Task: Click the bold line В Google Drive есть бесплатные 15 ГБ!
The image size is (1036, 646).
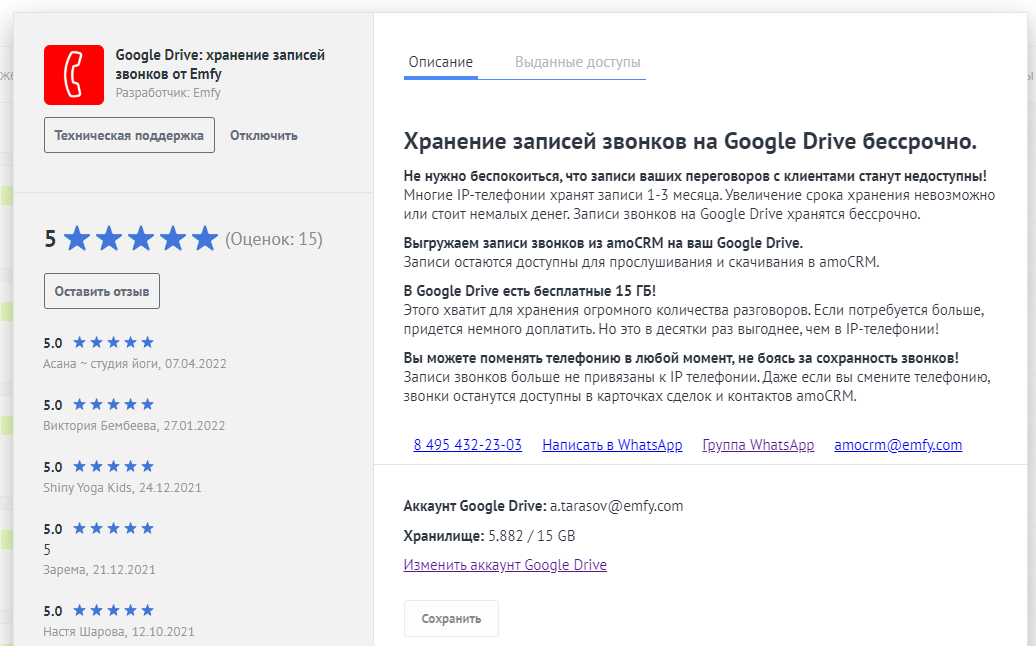Action: [x=530, y=291]
